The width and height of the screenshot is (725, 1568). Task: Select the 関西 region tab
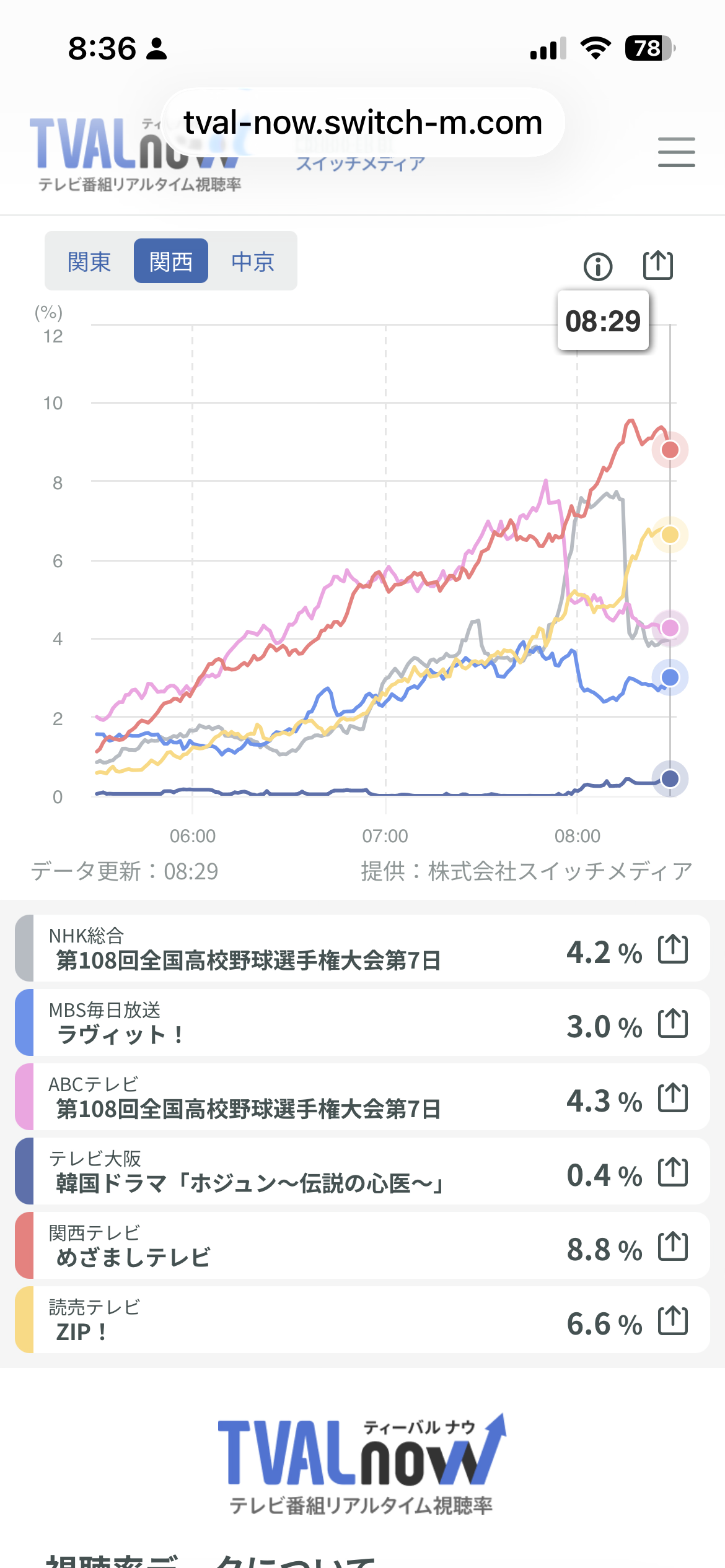point(171,261)
